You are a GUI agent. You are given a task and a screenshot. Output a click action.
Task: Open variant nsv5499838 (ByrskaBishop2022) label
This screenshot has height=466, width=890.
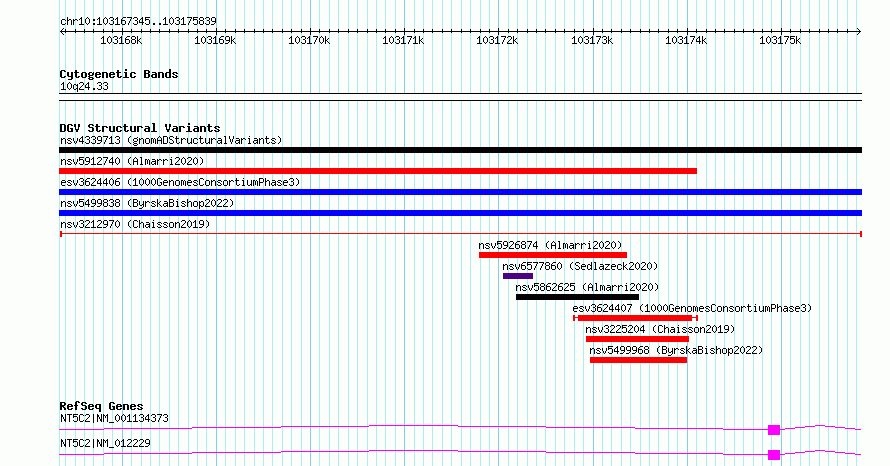[147, 203]
